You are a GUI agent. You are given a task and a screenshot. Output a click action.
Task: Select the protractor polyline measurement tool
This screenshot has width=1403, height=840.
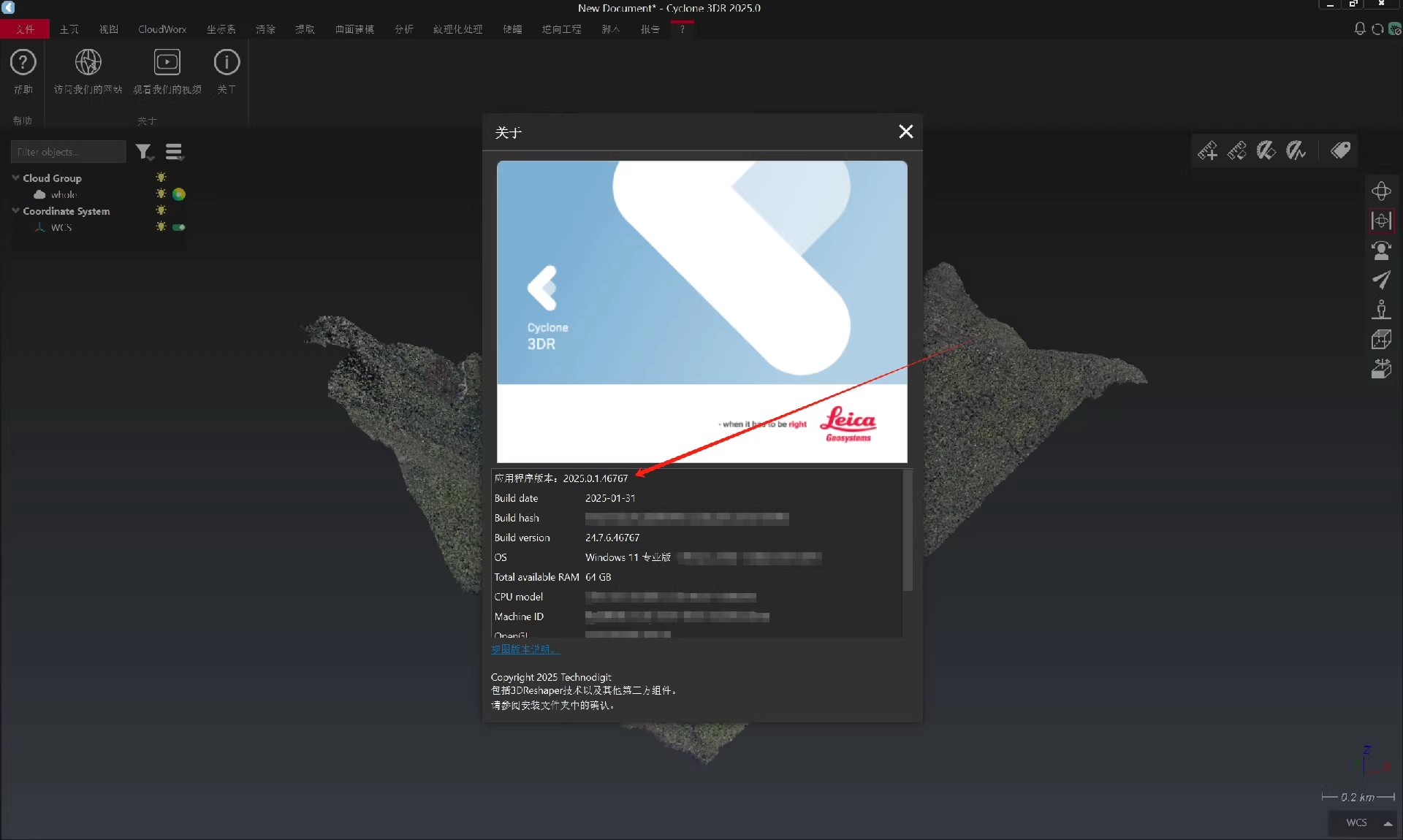1296,151
